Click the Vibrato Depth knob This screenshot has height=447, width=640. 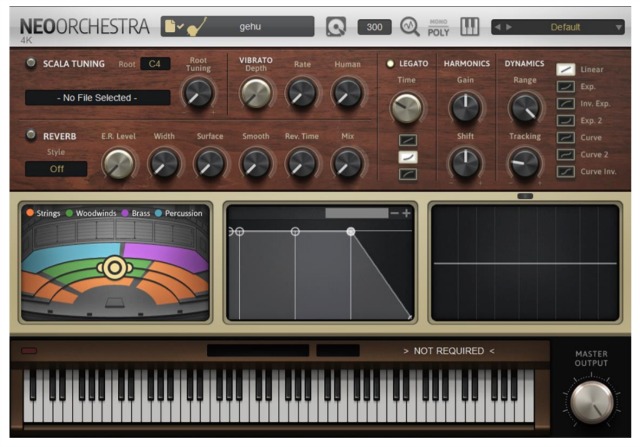click(x=256, y=93)
